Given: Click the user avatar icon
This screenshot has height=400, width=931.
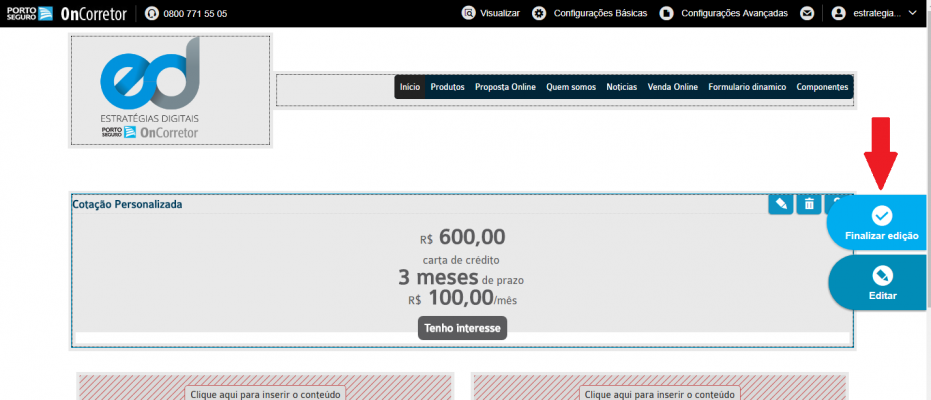Looking at the screenshot, I should (838, 13).
